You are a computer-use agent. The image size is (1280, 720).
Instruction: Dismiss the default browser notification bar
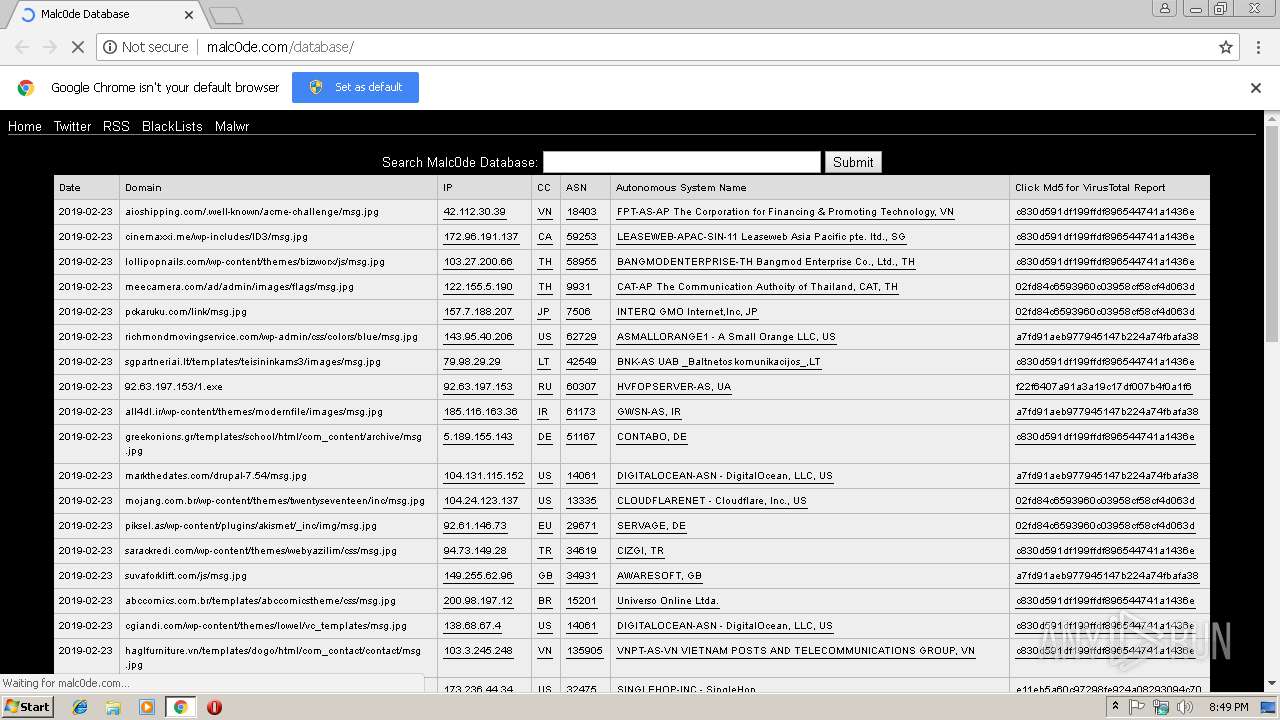click(x=1256, y=88)
